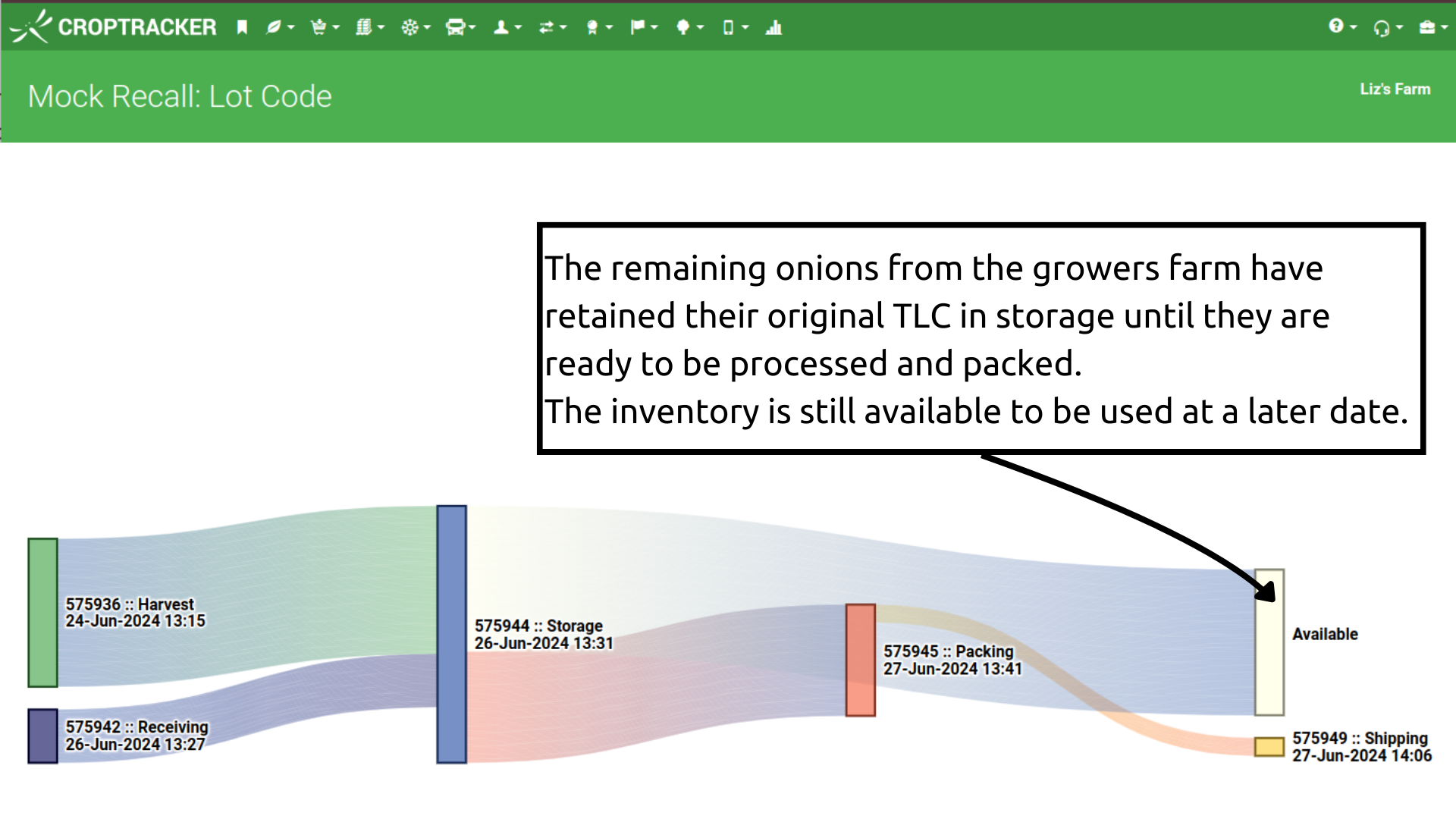The width and height of the screenshot is (1456, 819).
Task: Open the question mark help menu
Action: (1336, 27)
